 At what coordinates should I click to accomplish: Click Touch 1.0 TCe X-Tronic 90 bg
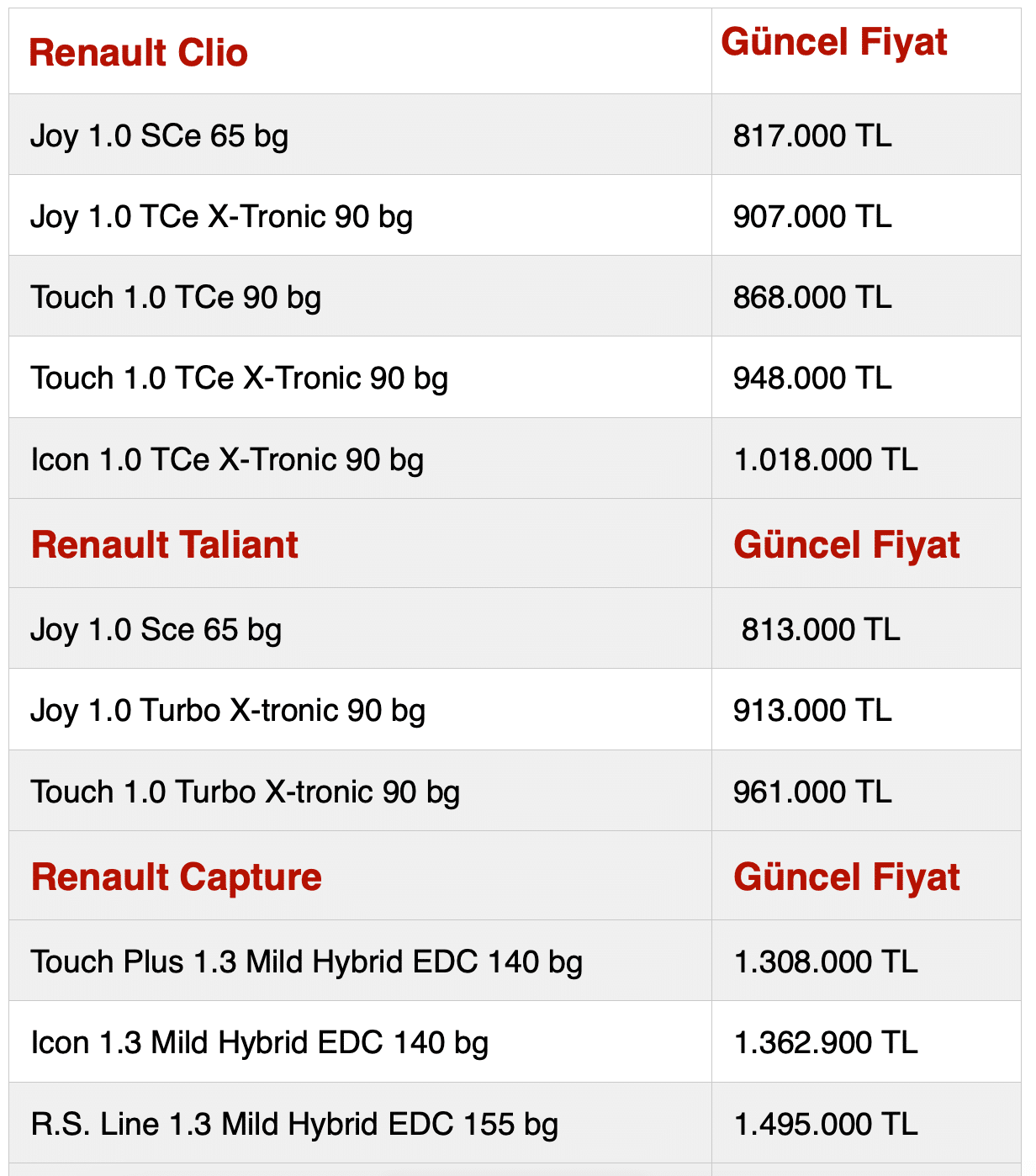(240, 378)
